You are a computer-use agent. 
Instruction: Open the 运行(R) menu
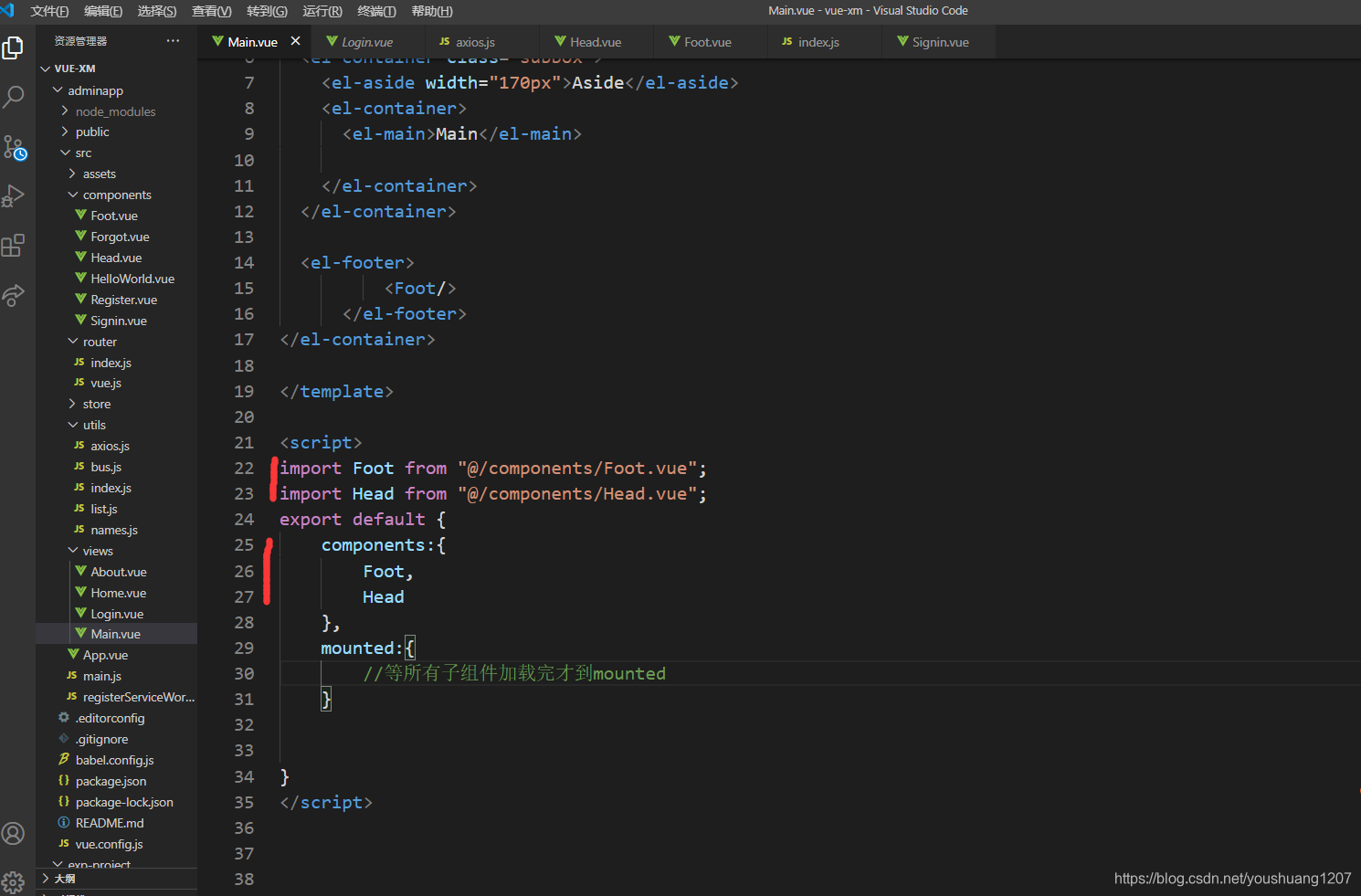click(x=322, y=11)
